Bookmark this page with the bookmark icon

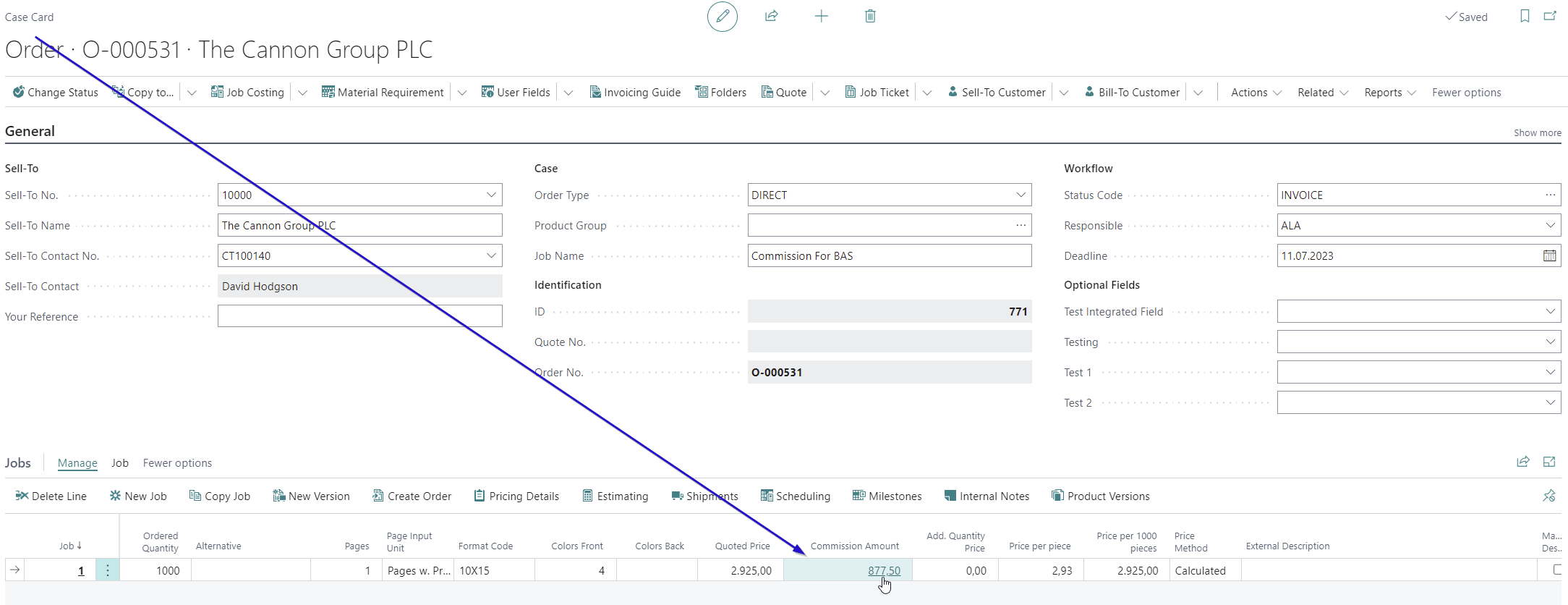pyautogui.click(x=1525, y=16)
